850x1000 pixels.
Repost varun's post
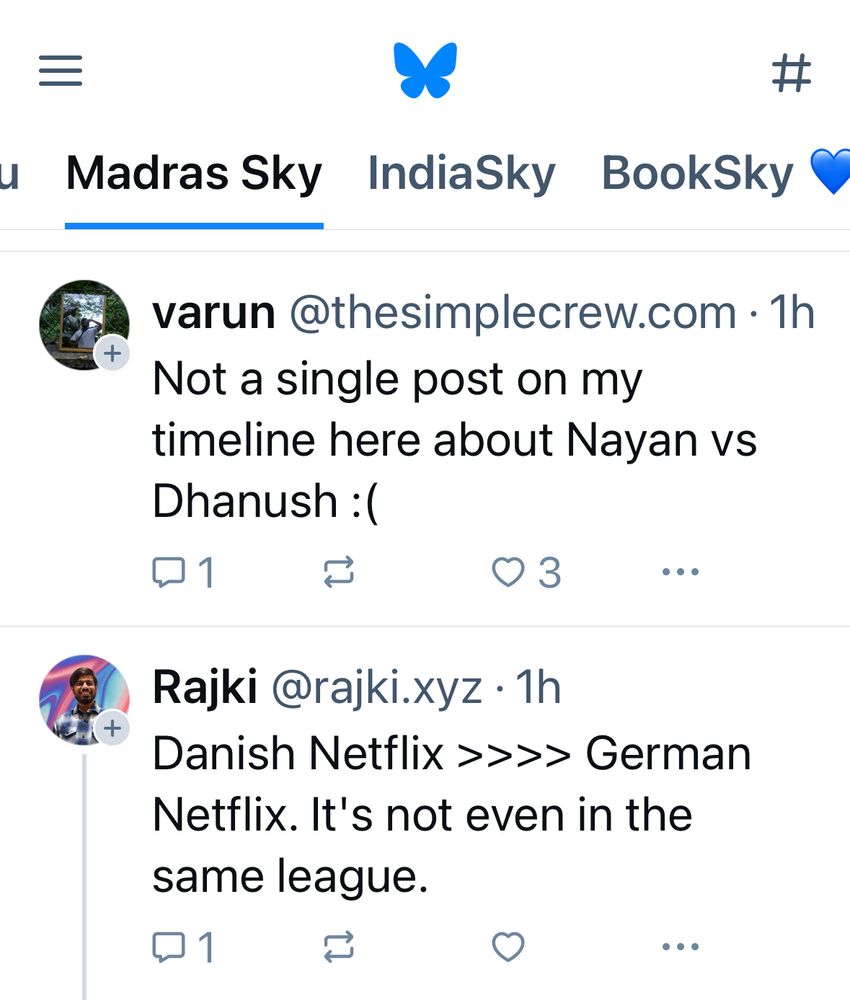[x=339, y=572]
